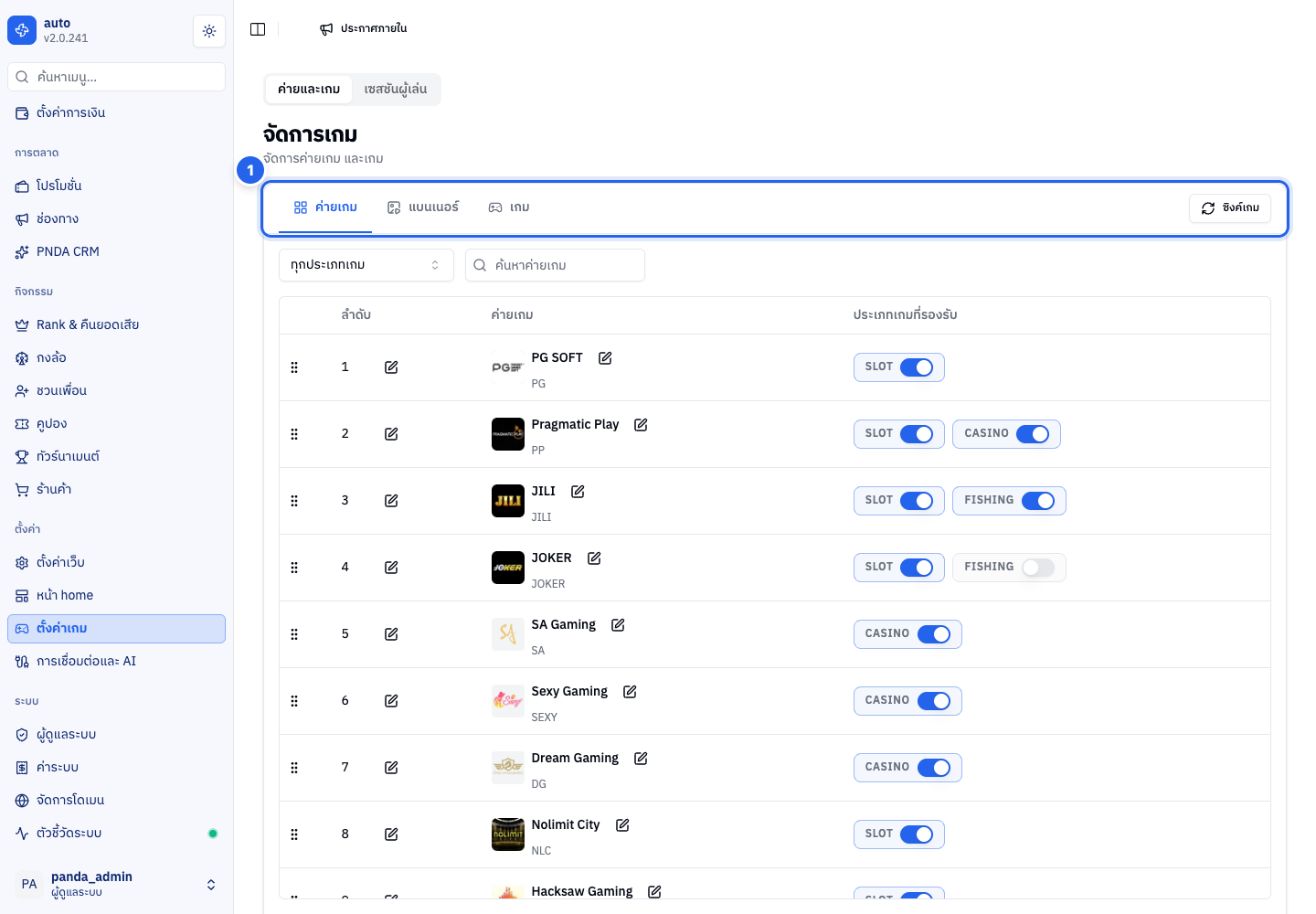Open the JOKER provider logo thumbnail
Image resolution: width=1316 pixels, height=914 pixels.
(x=508, y=568)
